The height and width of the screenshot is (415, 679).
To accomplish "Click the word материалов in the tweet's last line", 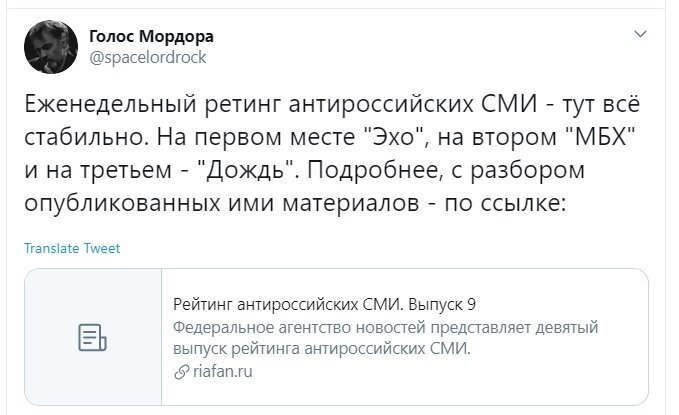I will pos(351,203).
